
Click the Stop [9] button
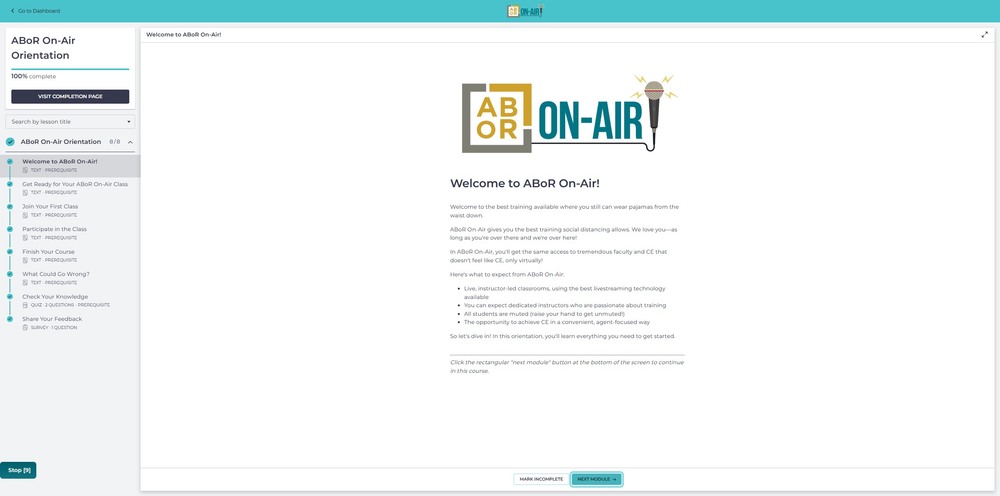18,470
